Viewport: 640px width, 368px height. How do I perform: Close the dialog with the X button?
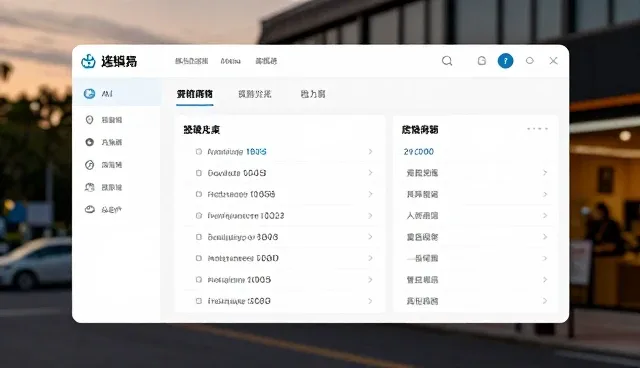tap(553, 61)
